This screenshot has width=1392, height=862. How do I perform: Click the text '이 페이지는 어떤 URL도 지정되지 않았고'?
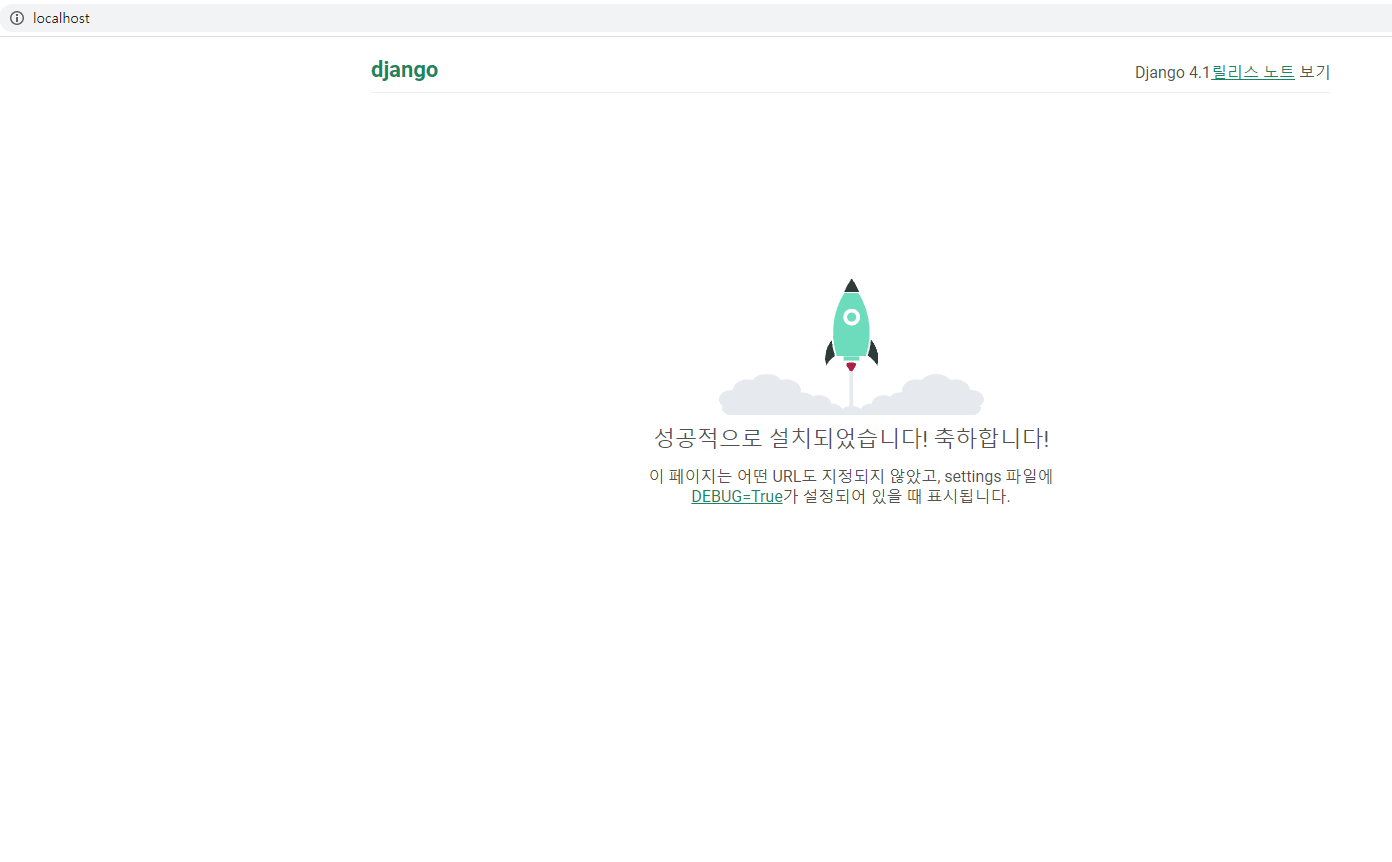coord(795,476)
